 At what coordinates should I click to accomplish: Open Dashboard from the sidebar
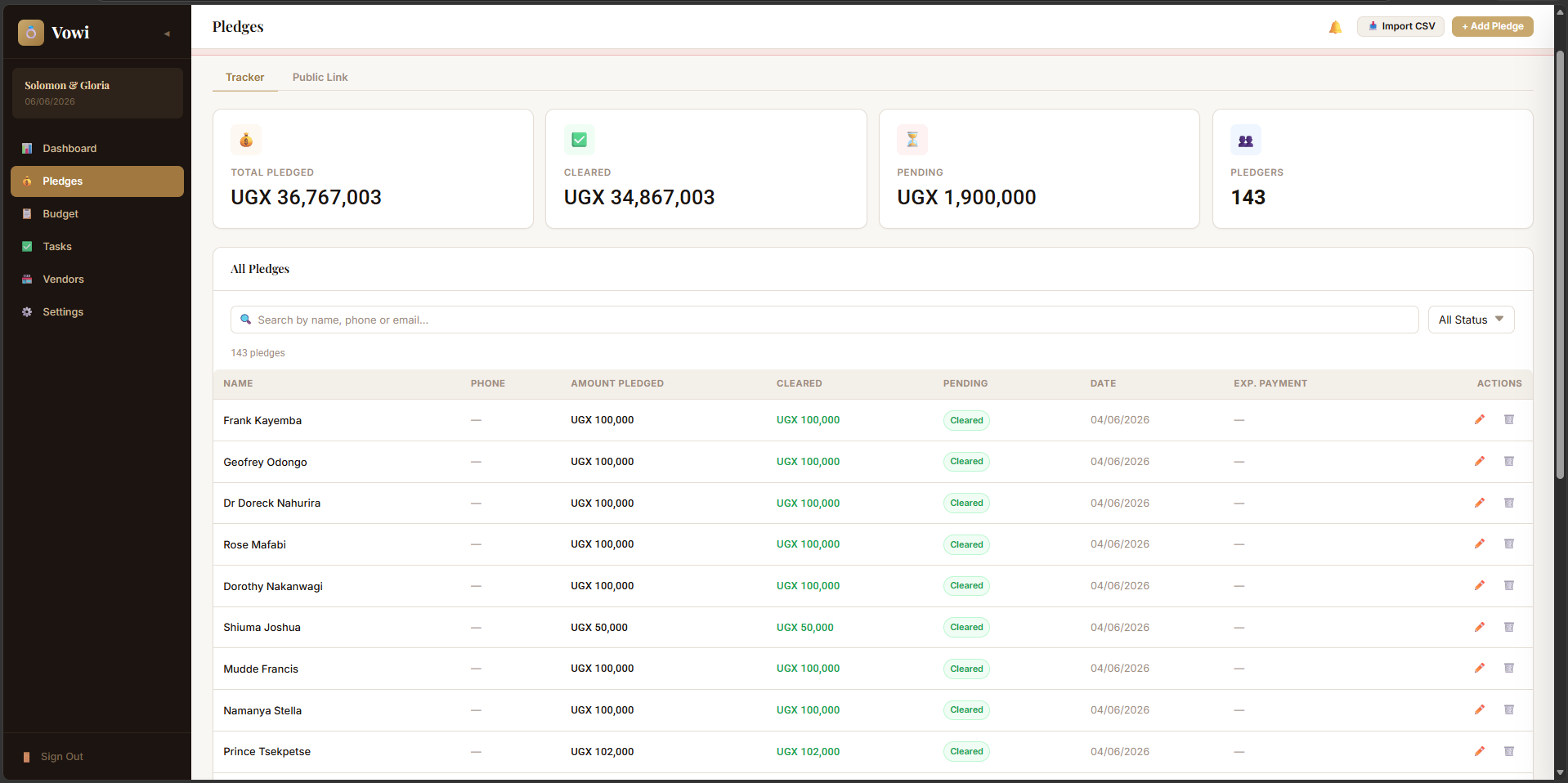(x=97, y=149)
